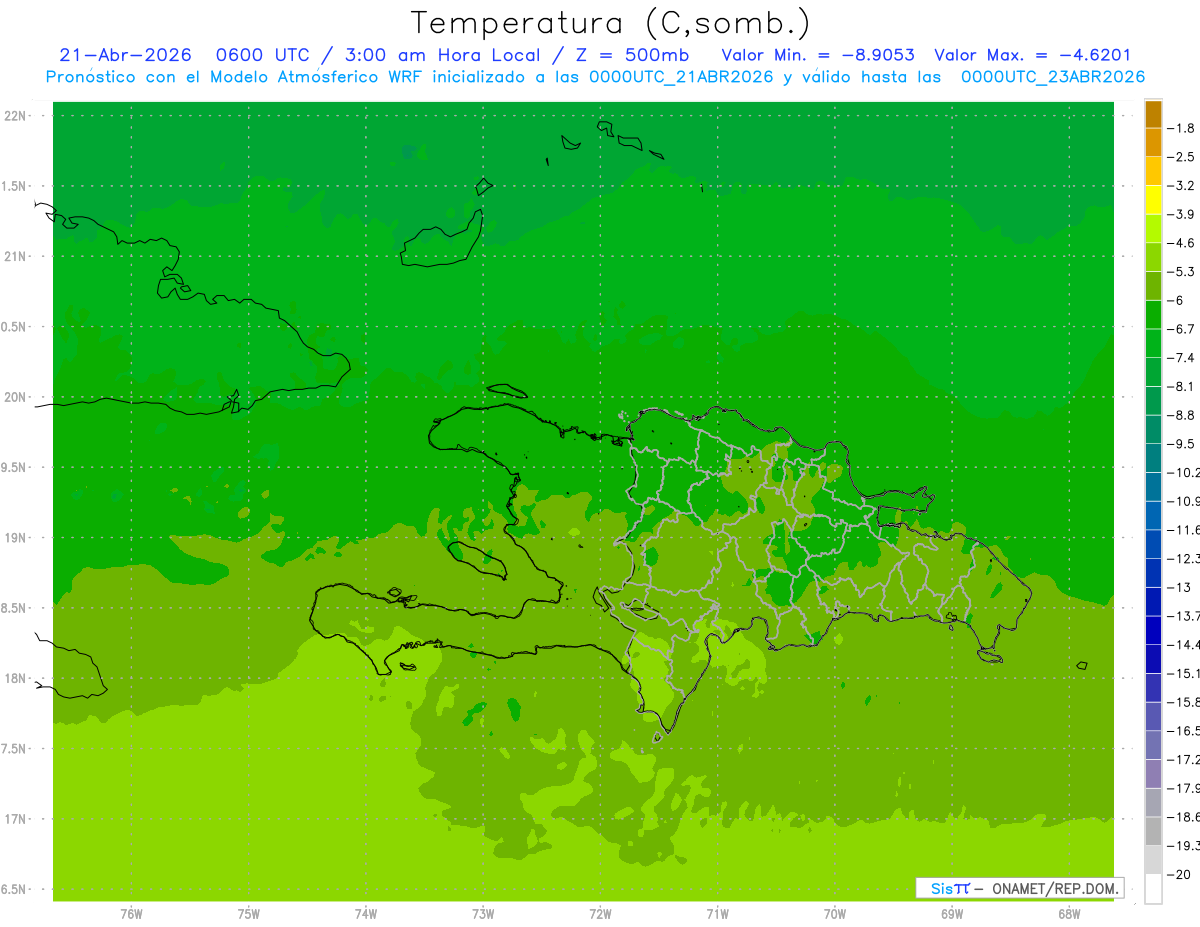This screenshot has width=1200, height=927.
Task: Click the Valor Min. = -8.9053 readout
Action: tap(817, 56)
